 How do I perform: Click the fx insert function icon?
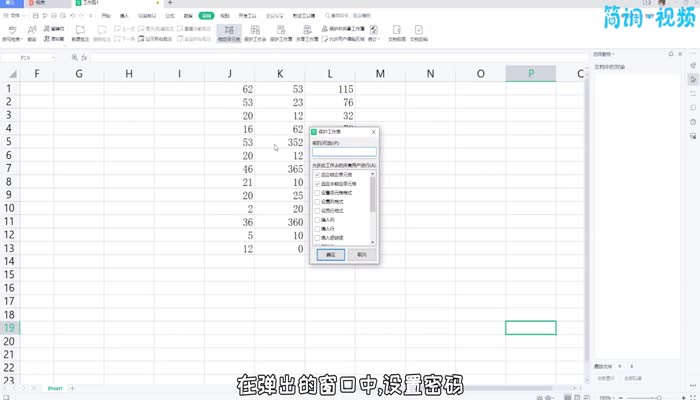84,59
